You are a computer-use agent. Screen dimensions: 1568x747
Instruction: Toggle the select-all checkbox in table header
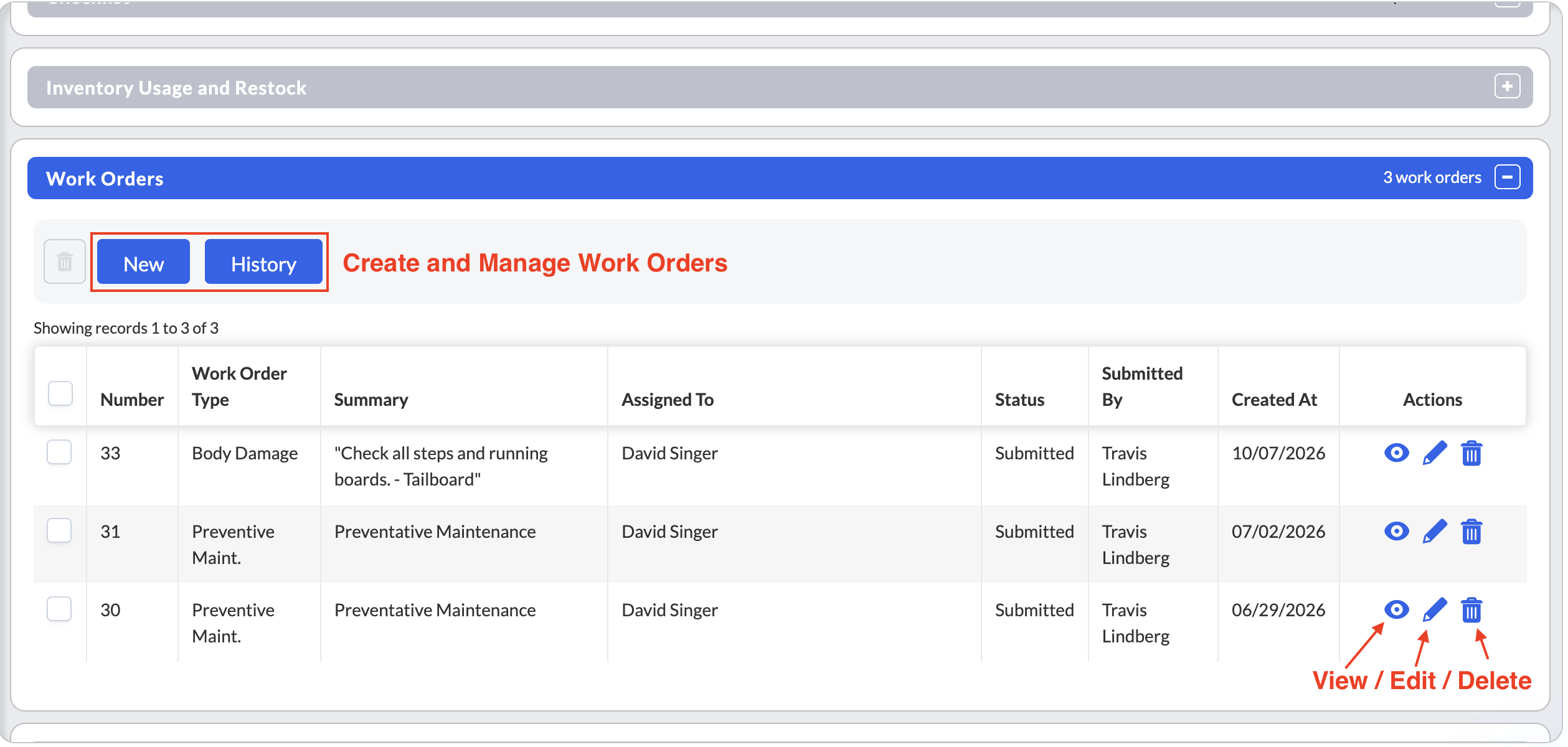[x=60, y=393]
